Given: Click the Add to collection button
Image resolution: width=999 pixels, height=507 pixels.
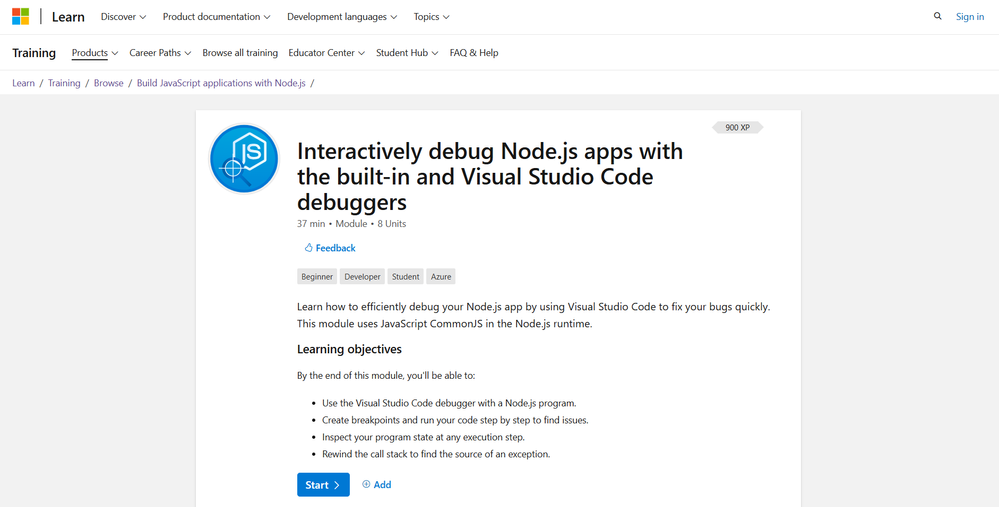Looking at the screenshot, I should (x=377, y=485).
